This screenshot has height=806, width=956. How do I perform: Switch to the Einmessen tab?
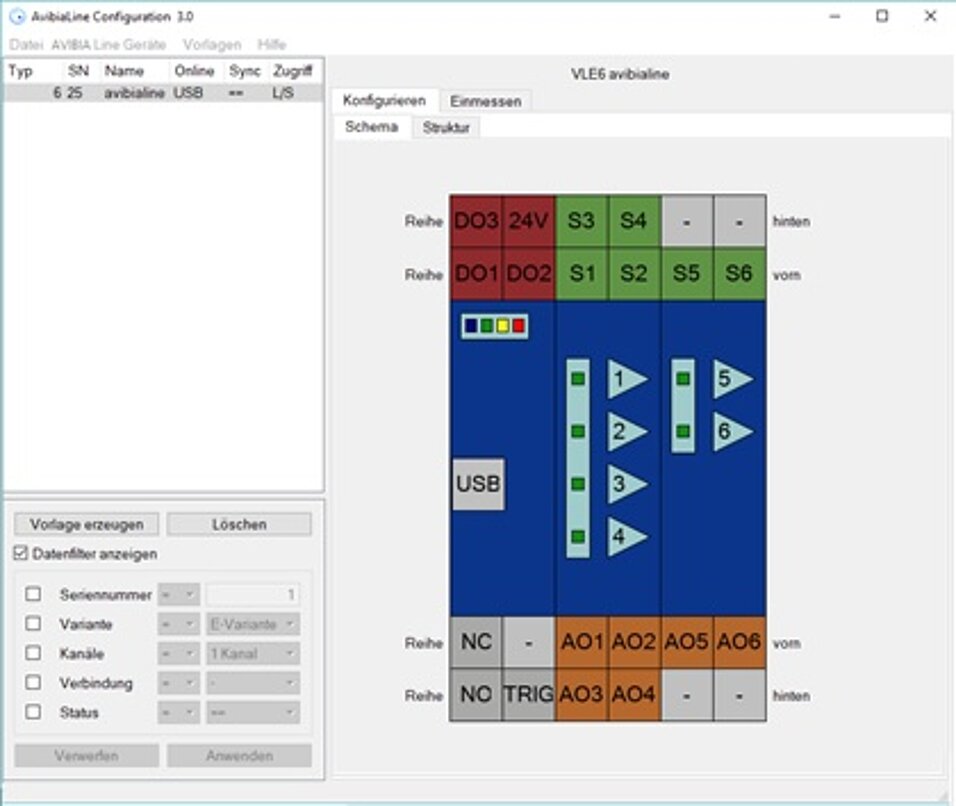click(x=486, y=101)
